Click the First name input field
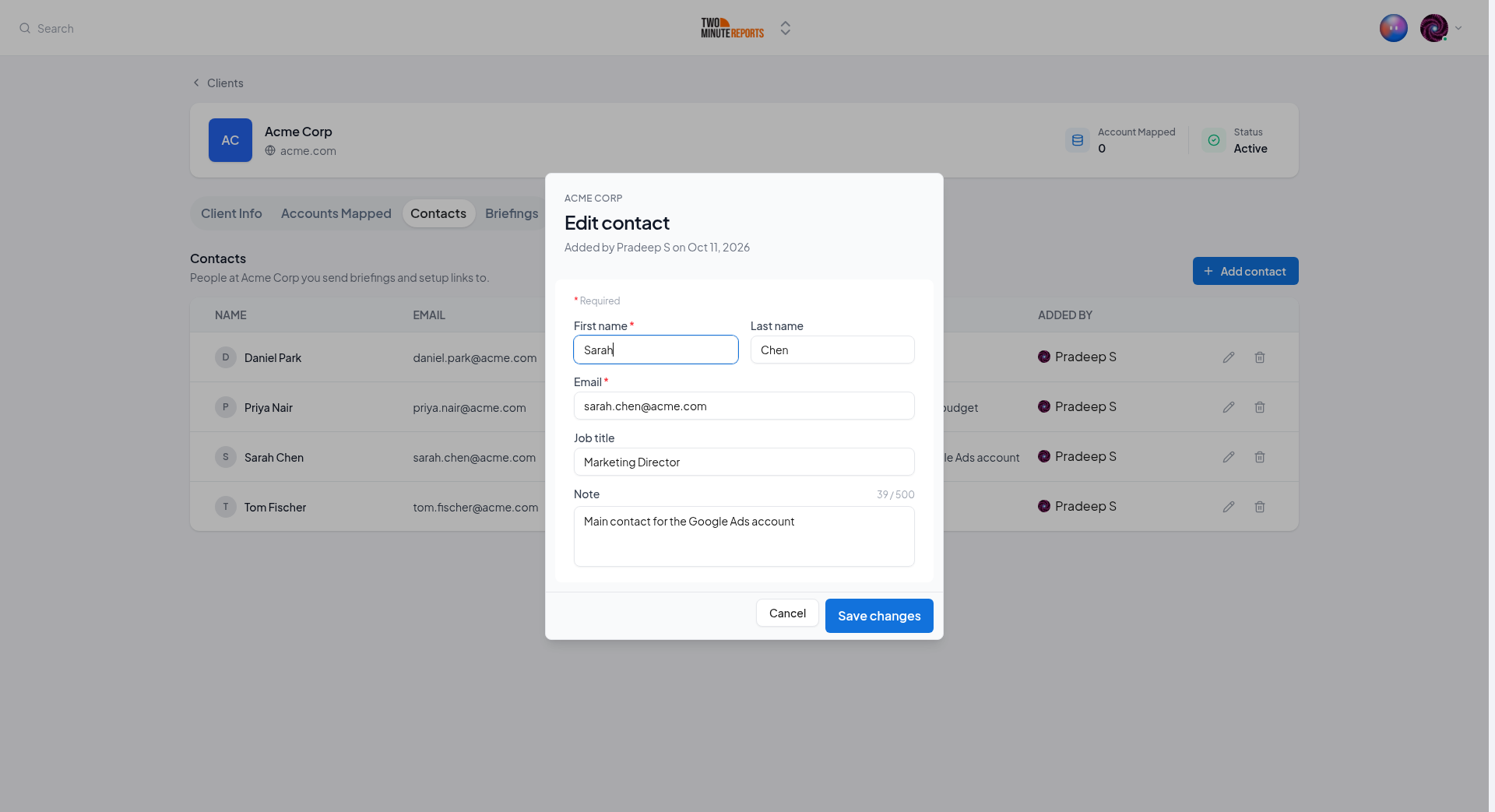1495x812 pixels. pos(656,350)
